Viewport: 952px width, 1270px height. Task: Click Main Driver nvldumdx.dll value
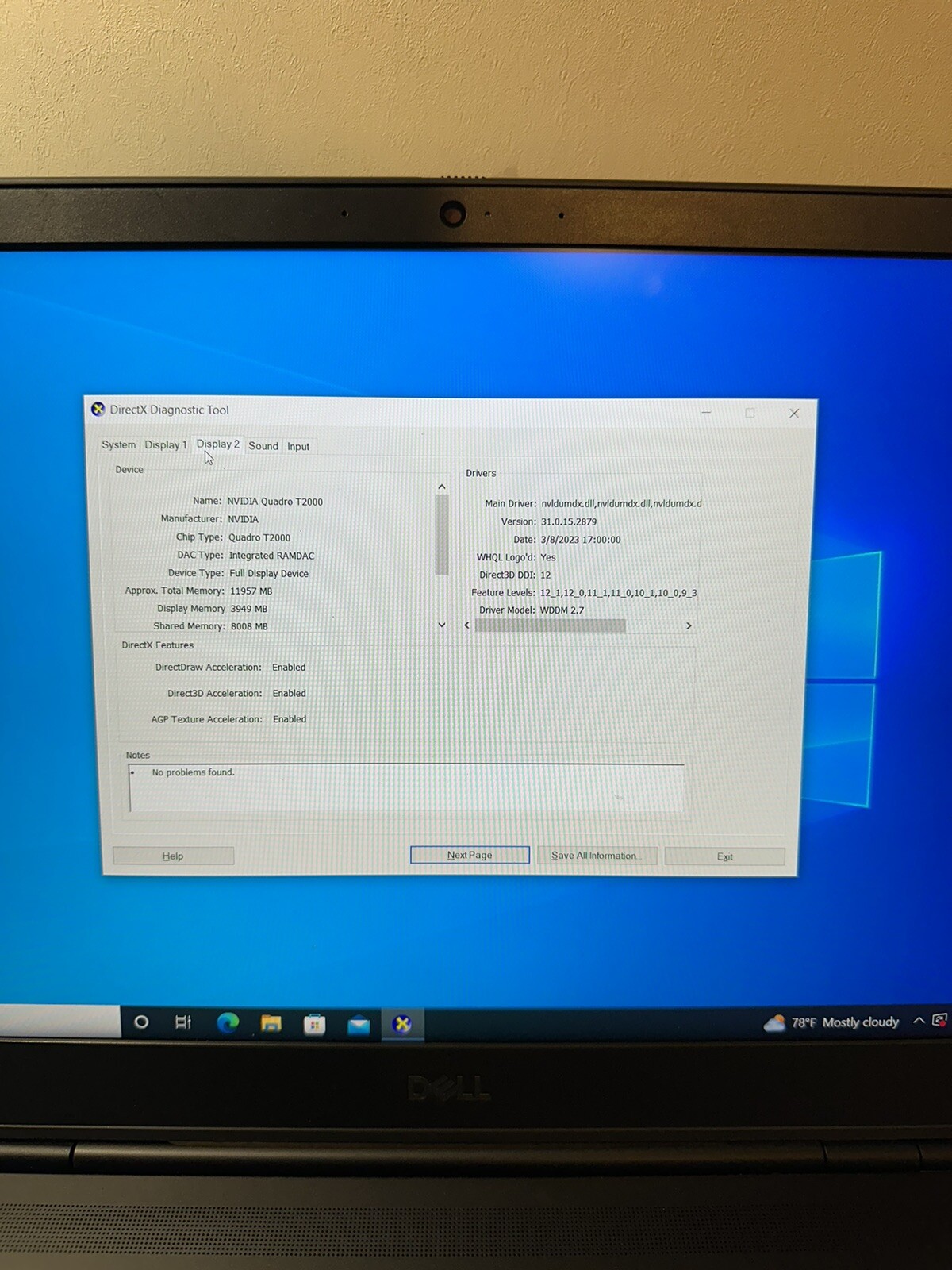(x=621, y=503)
